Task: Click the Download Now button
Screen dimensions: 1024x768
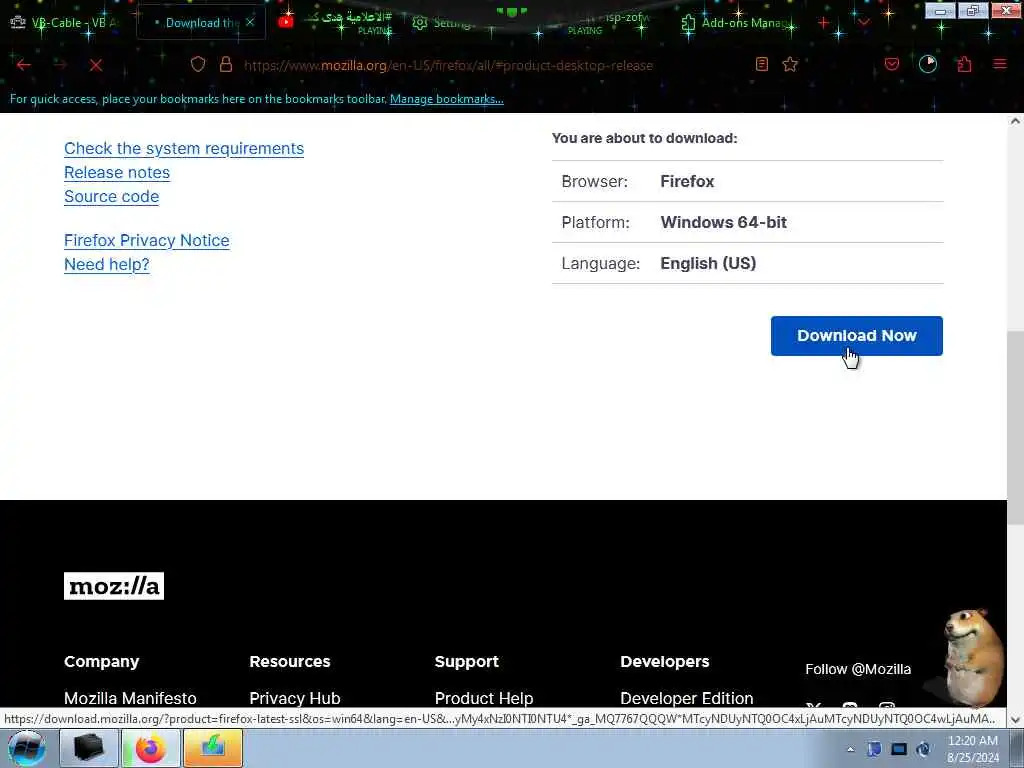Action: pos(857,336)
